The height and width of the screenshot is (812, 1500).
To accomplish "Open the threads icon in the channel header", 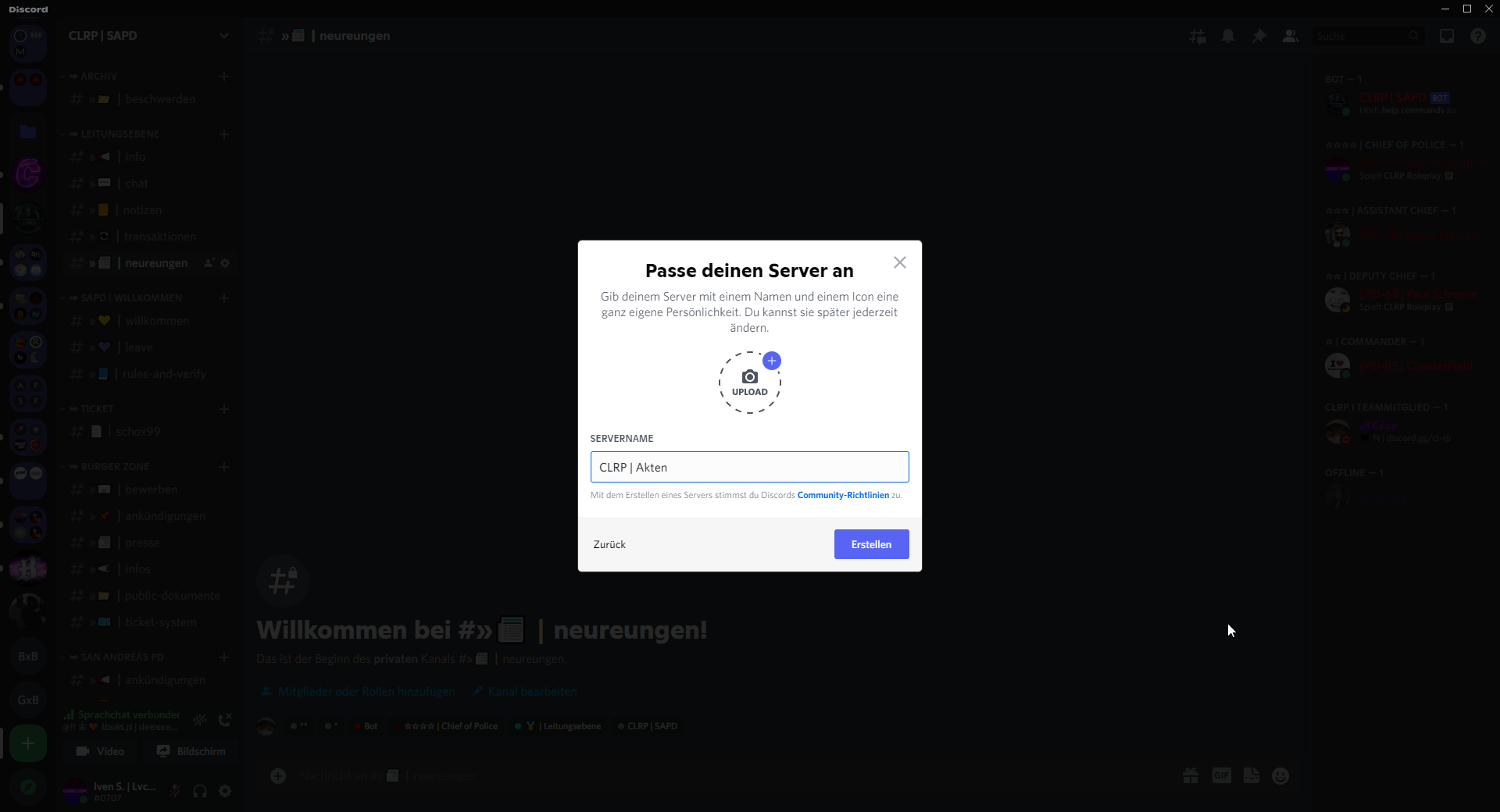I will coord(1197,36).
